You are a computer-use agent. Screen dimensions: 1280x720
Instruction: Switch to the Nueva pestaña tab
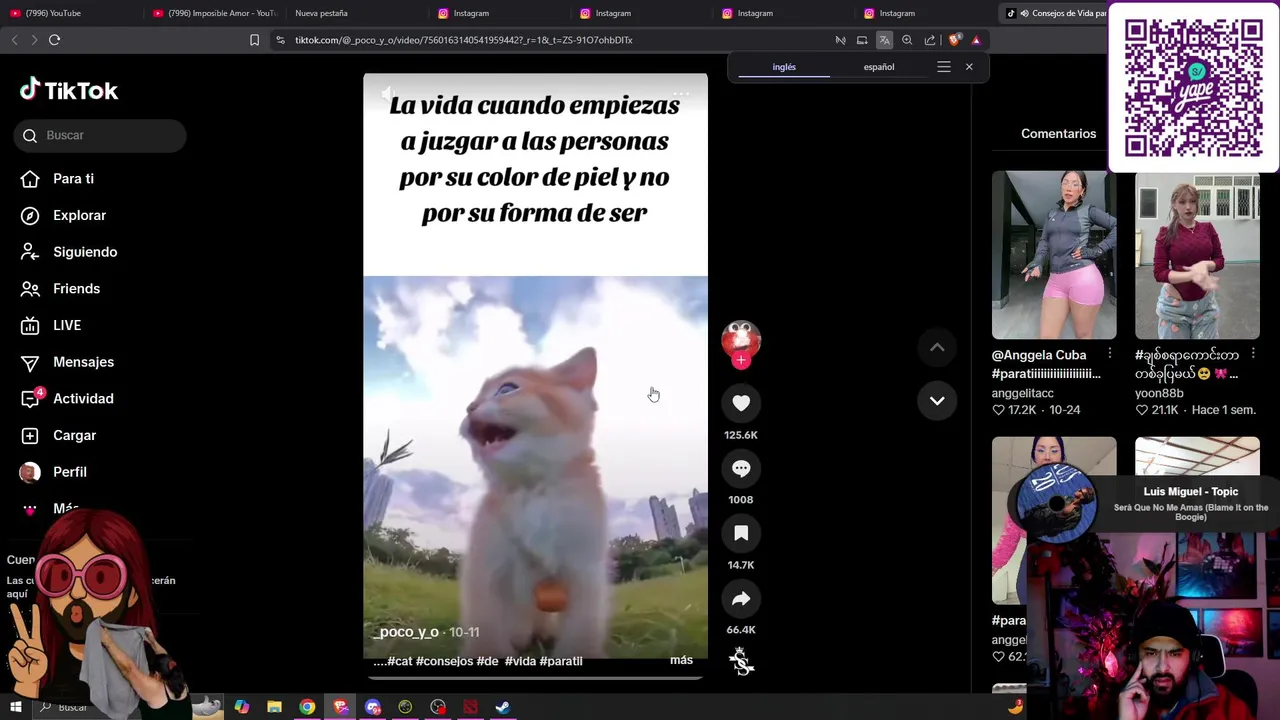tap(321, 13)
